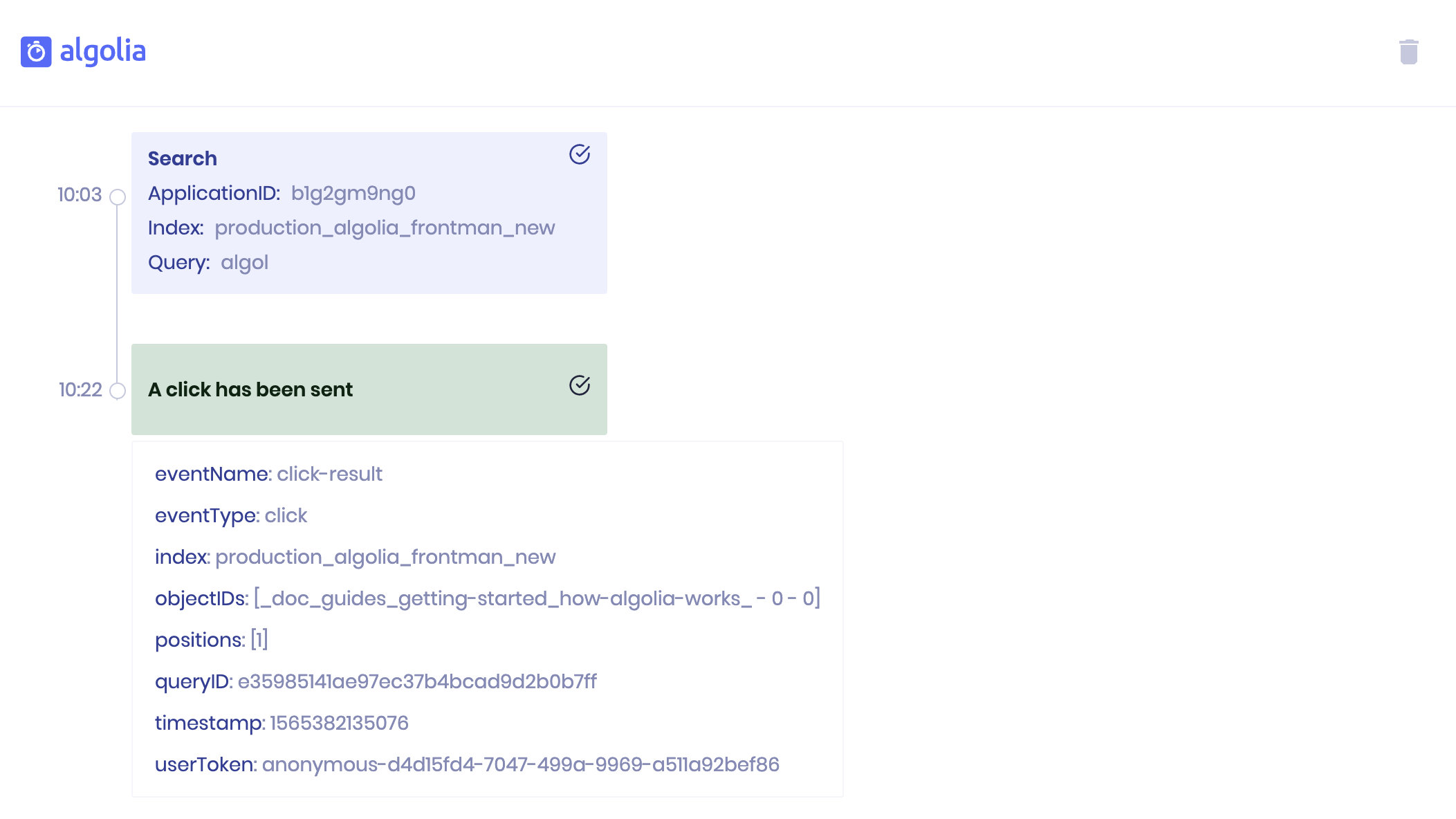
Task: Click the eventType value click
Action: pyautogui.click(x=286, y=515)
